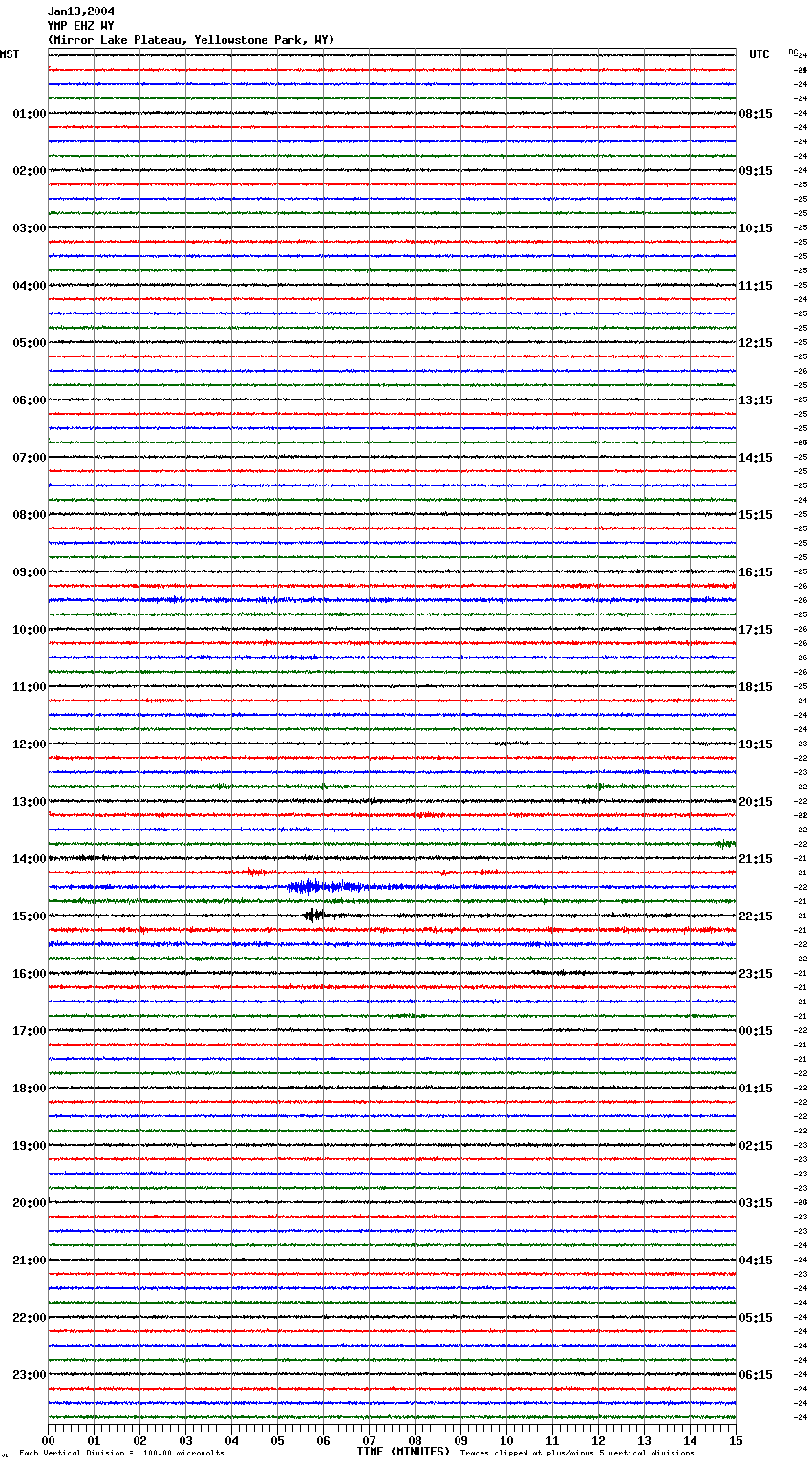812x1466 pixels.
Task: Select the 03:00 MST time label
Action: pyautogui.click(x=30, y=228)
